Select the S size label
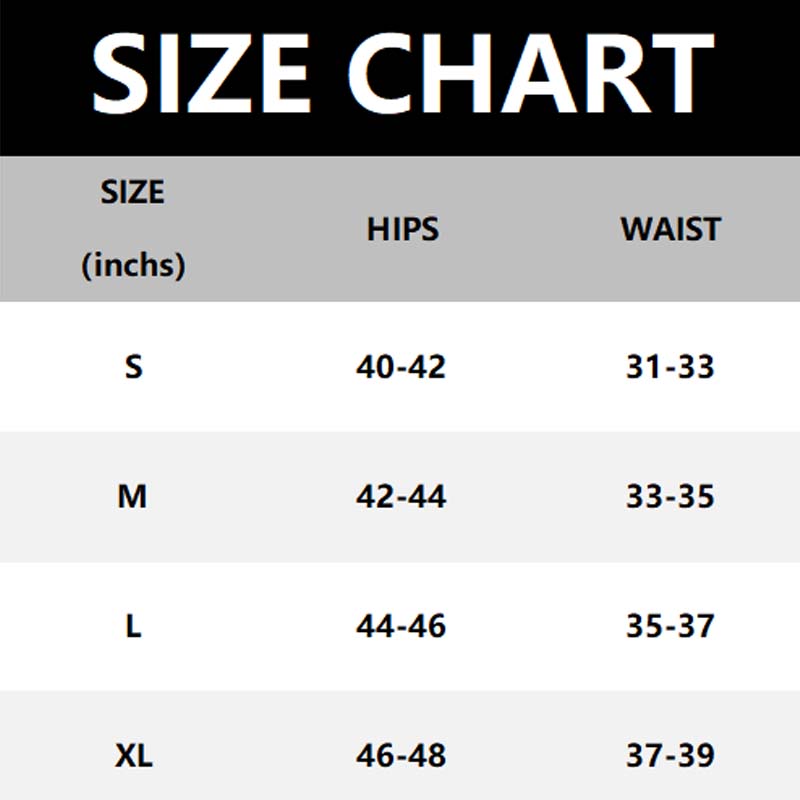Viewport: 800px width, 800px height. click(x=133, y=366)
